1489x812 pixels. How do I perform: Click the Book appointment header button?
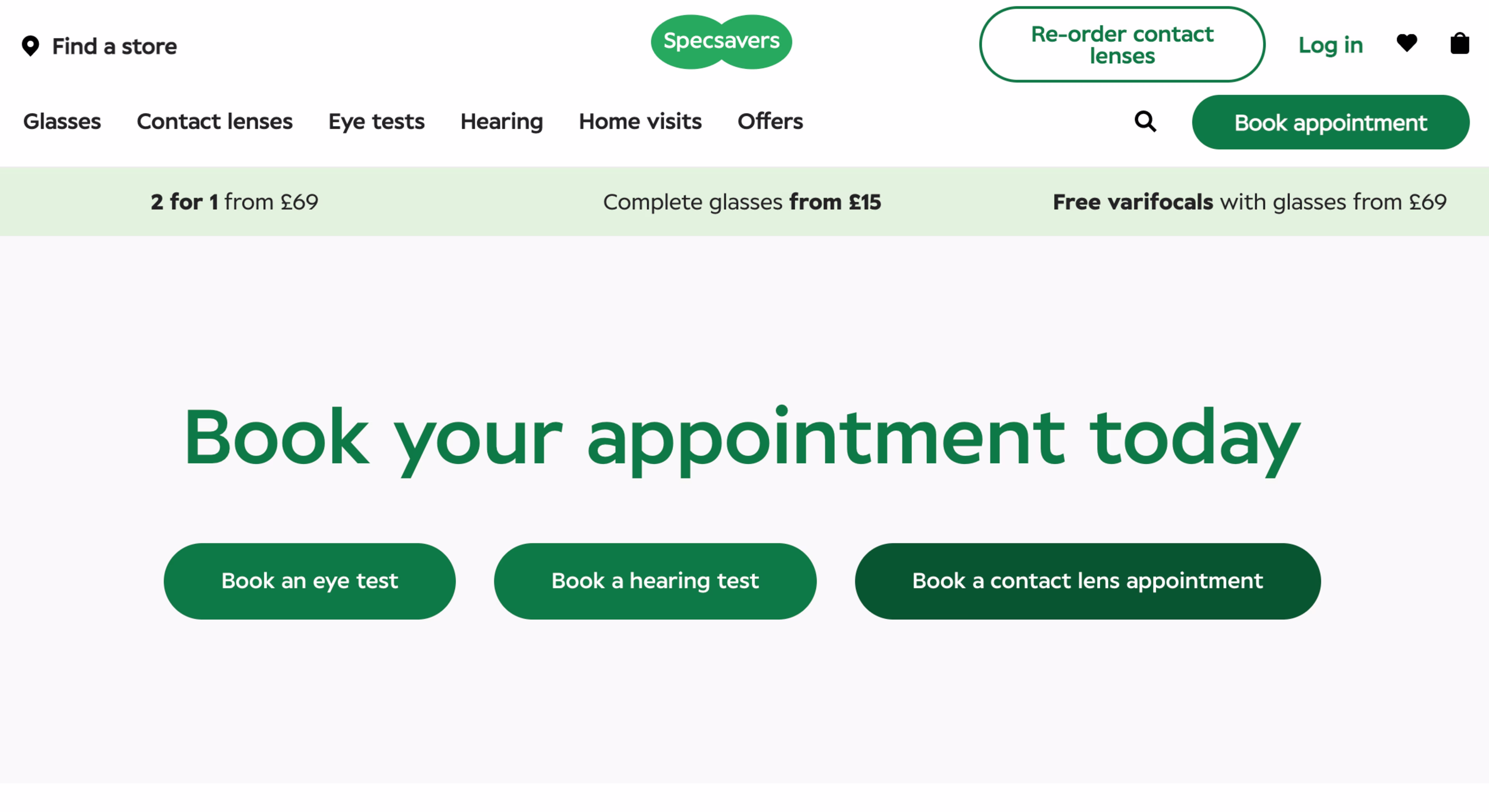pos(1331,123)
